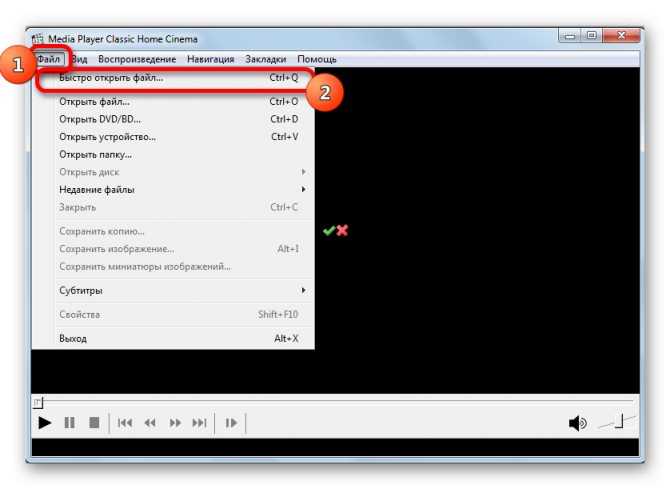
Task: Click Сохранить копию... menu entry
Action: (x=173, y=231)
